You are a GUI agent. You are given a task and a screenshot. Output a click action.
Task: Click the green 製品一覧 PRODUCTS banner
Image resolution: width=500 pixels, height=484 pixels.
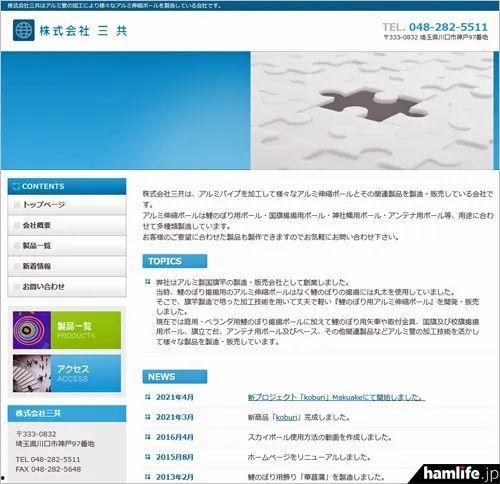67,330
